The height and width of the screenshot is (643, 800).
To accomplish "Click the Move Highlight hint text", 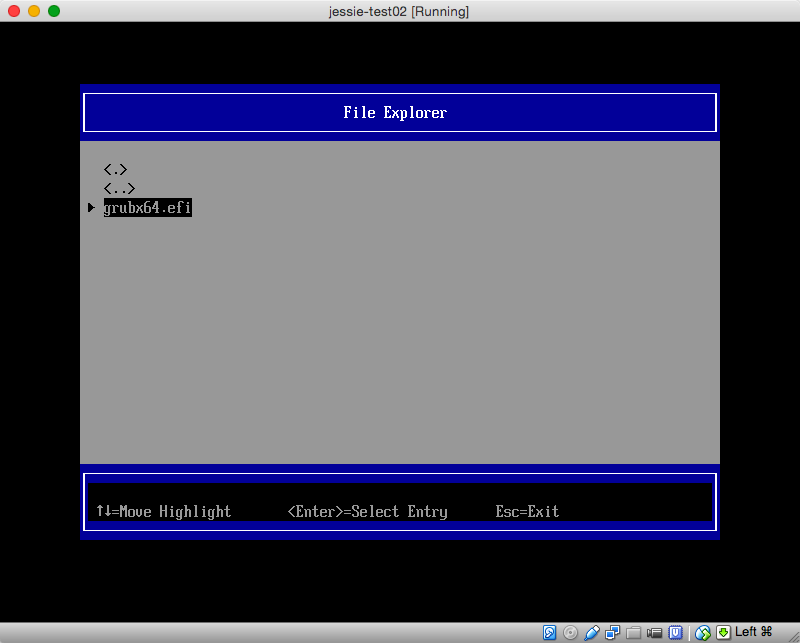I will click(175, 511).
